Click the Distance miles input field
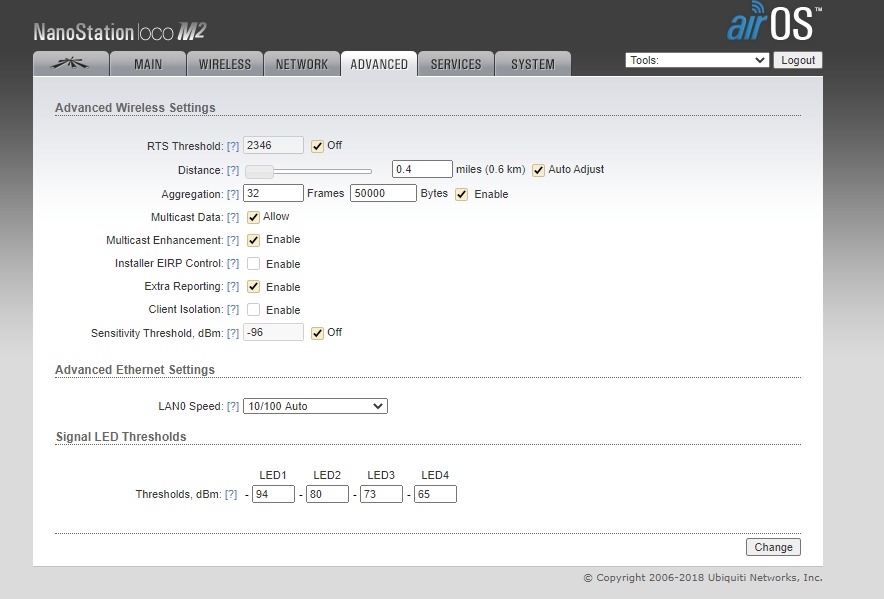This screenshot has width=884, height=599. pos(422,169)
